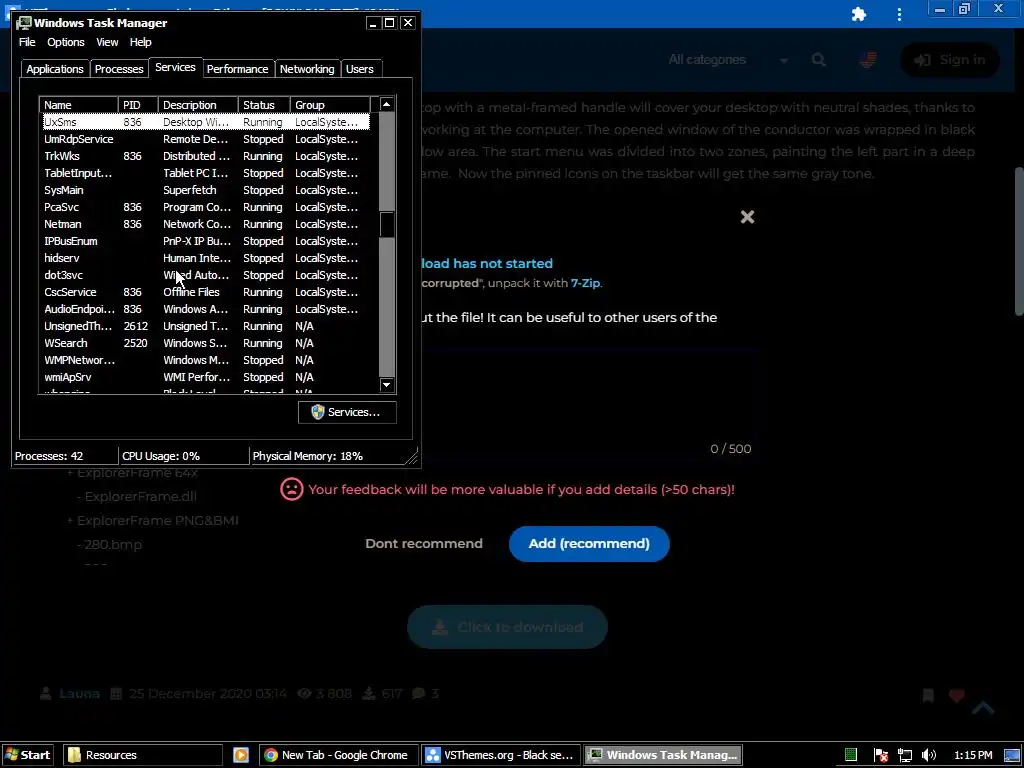Select the hidserv service row
Screen dimensions: 1024x768
pyautogui.click(x=205, y=258)
